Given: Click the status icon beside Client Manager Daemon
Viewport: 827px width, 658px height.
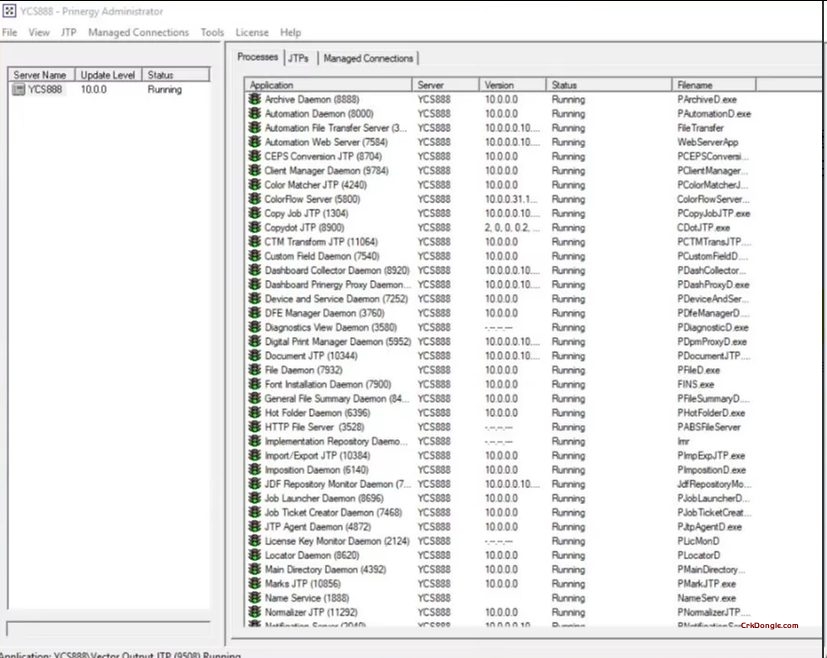Looking at the screenshot, I should (x=255, y=170).
